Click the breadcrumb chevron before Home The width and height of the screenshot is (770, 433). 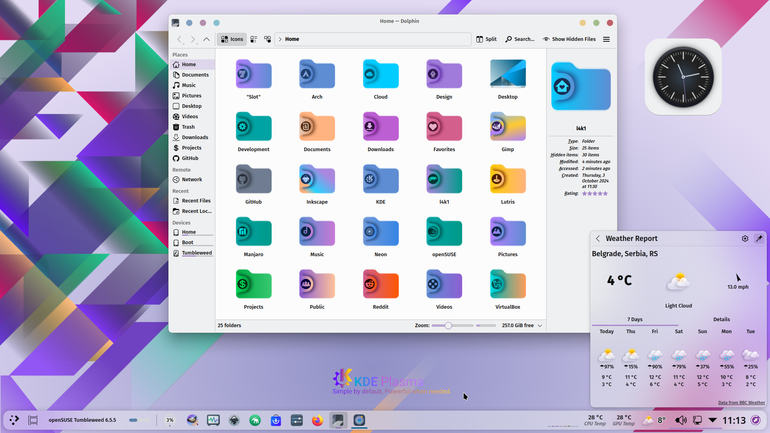[280, 39]
